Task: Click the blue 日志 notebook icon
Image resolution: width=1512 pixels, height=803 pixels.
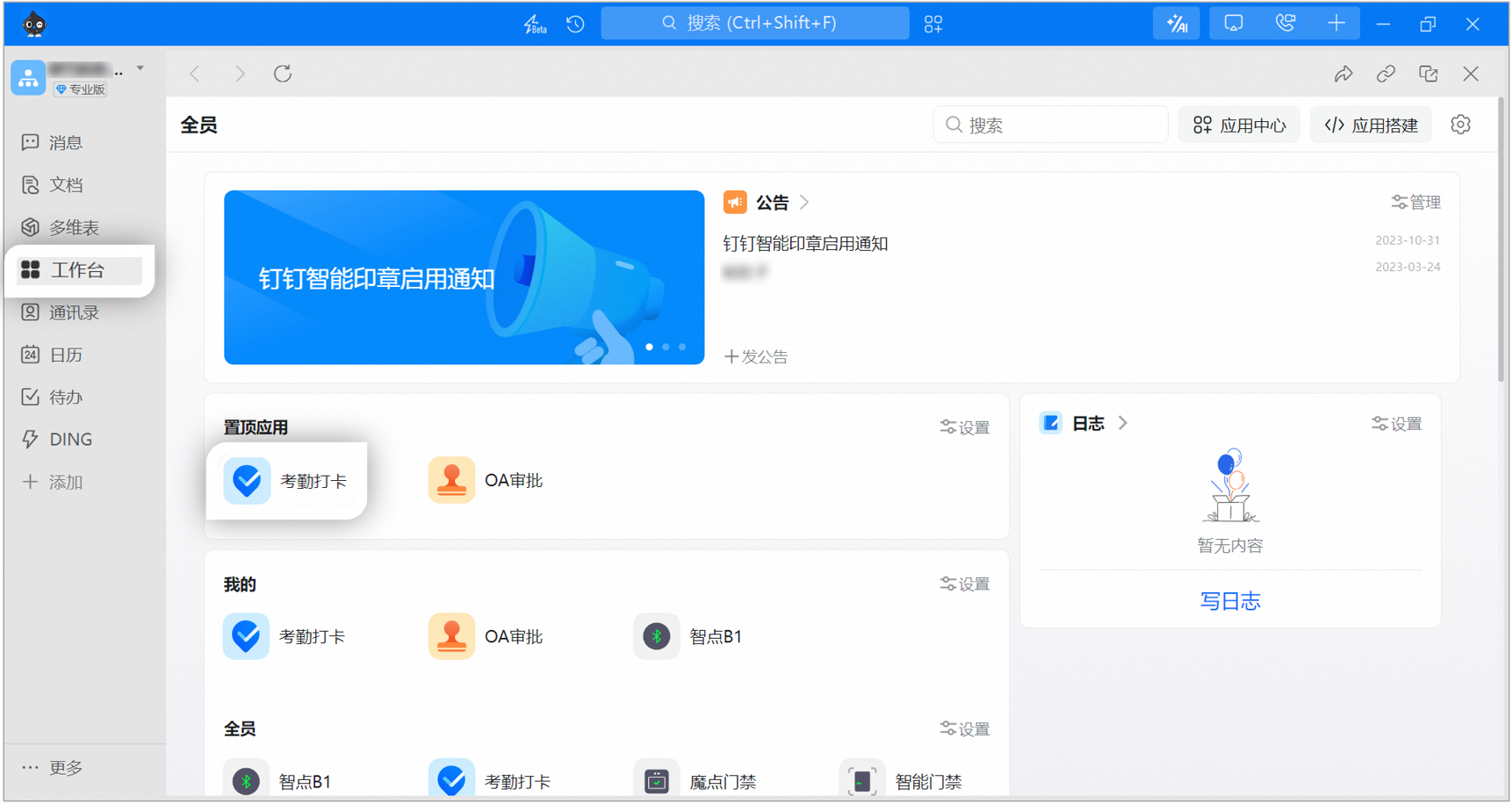Action: click(1051, 423)
